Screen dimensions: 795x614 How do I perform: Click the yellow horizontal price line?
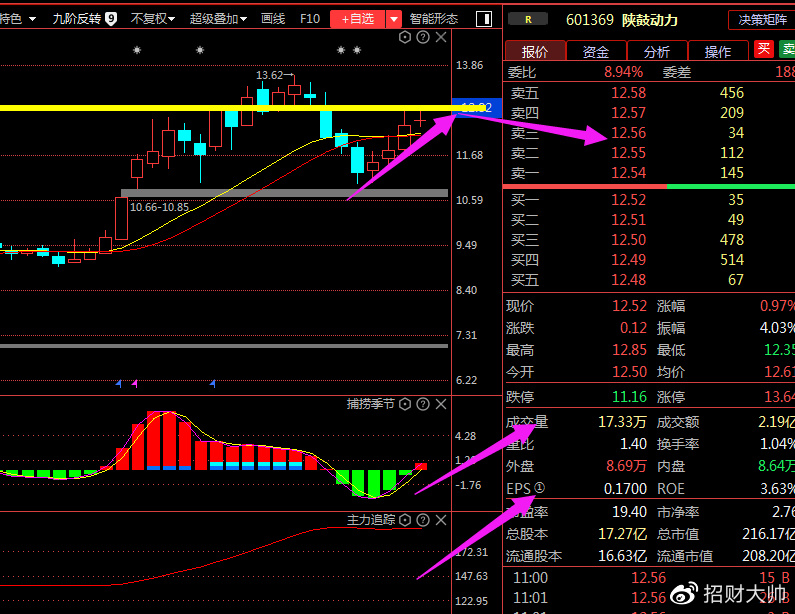(200, 107)
